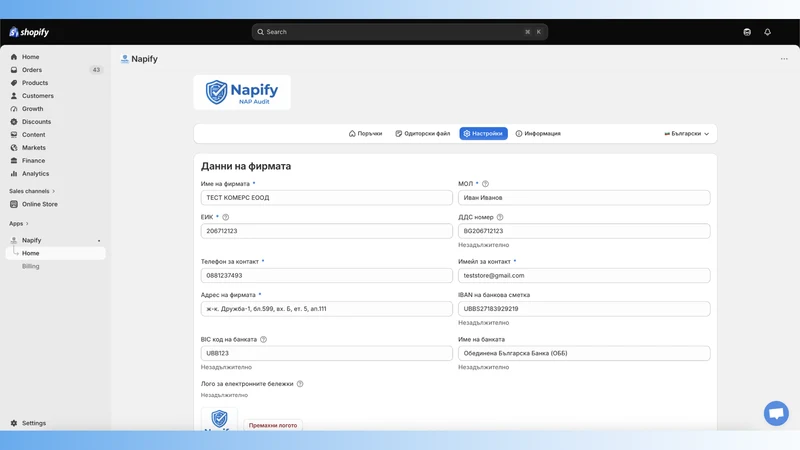
Task: Click the BIC код на банката field
Action: (x=327, y=353)
